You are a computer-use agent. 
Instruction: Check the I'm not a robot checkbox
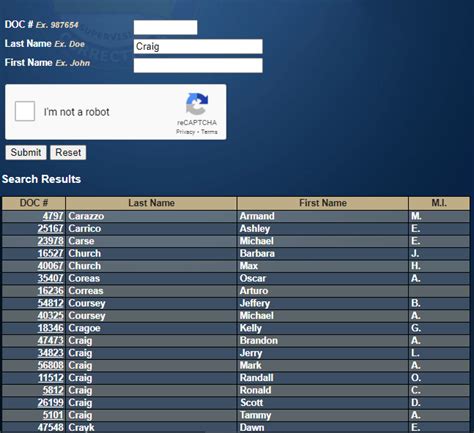[25, 111]
